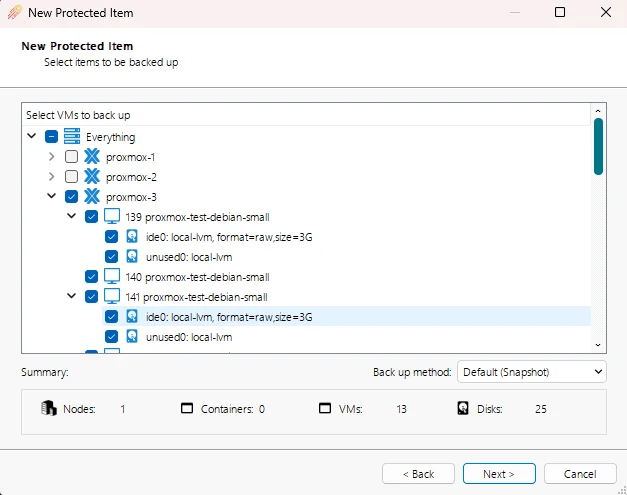This screenshot has height=495, width=627.
Task: Click the proxmox-1 node icon
Action: coord(92,156)
